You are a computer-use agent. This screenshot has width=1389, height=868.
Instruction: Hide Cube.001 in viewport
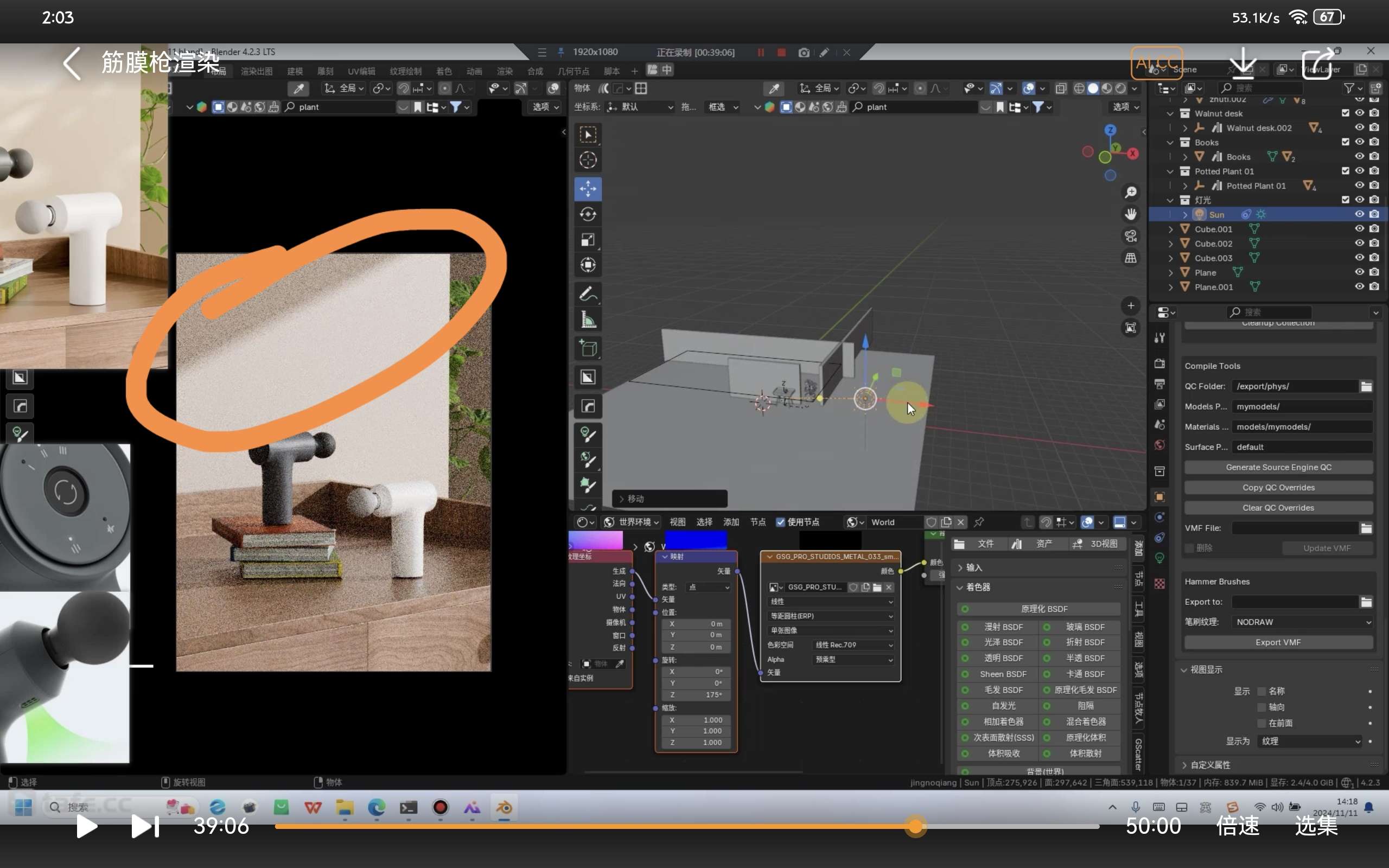point(1359,228)
